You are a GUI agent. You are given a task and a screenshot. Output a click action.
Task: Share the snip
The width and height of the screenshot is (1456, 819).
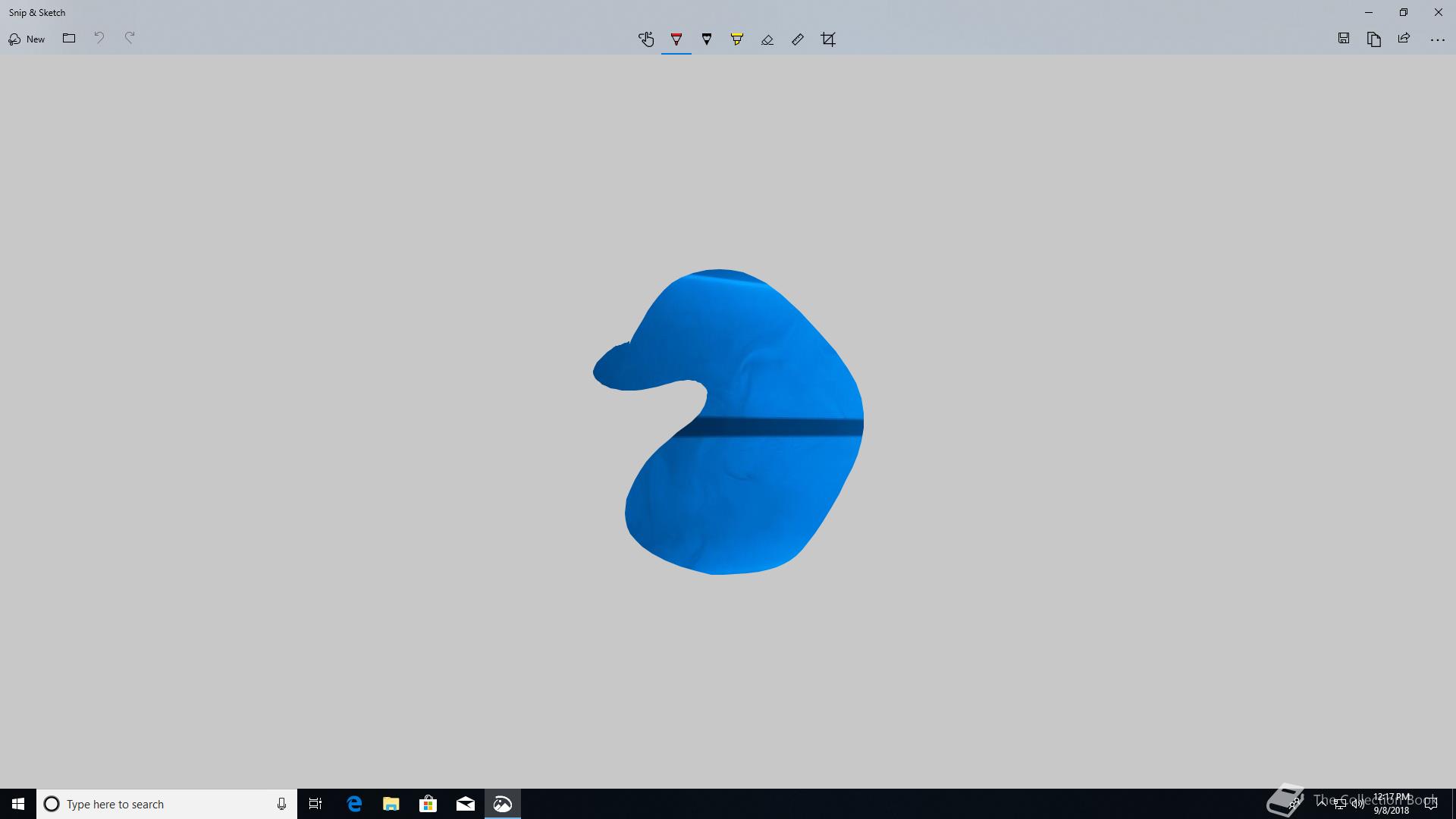pyautogui.click(x=1404, y=39)
